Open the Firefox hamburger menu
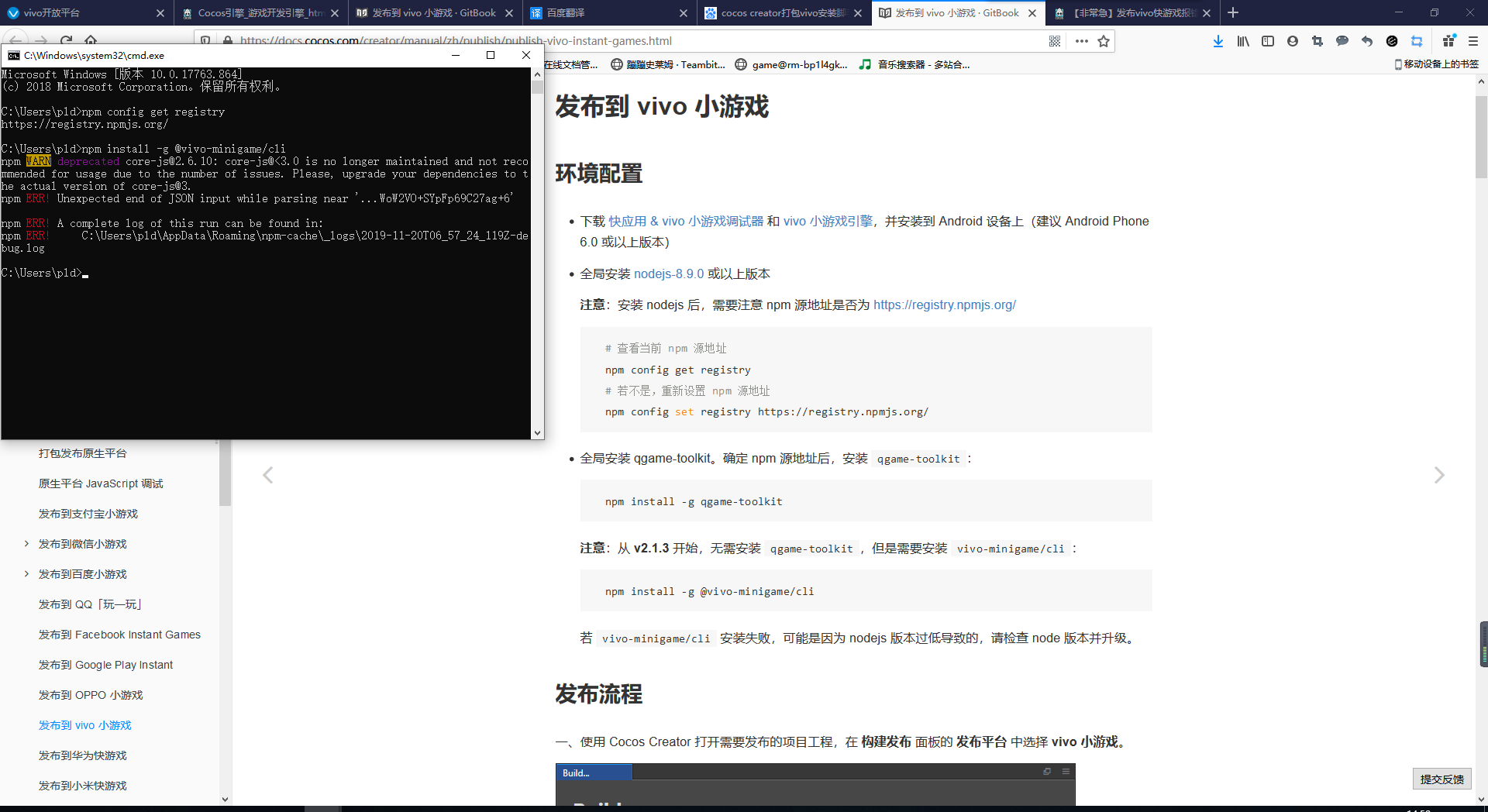The image size is (1488, 812). click(x=1473, y=41)
